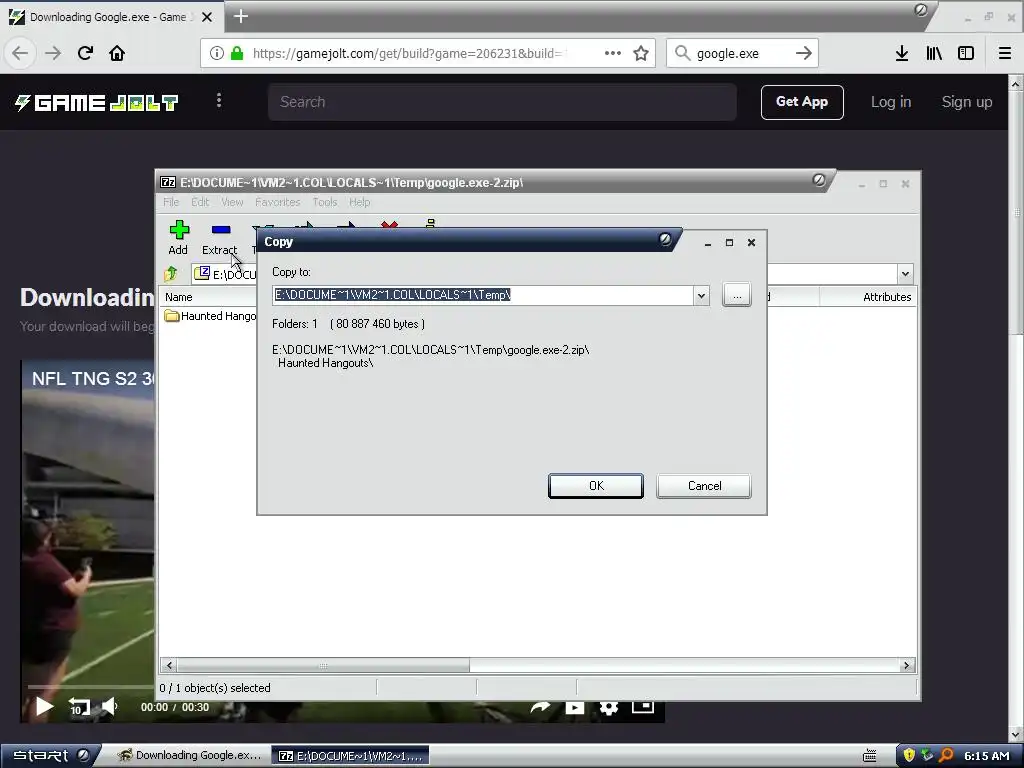Open the Firefox Library
Screen dimensions: 1024x768
point(934,53)
